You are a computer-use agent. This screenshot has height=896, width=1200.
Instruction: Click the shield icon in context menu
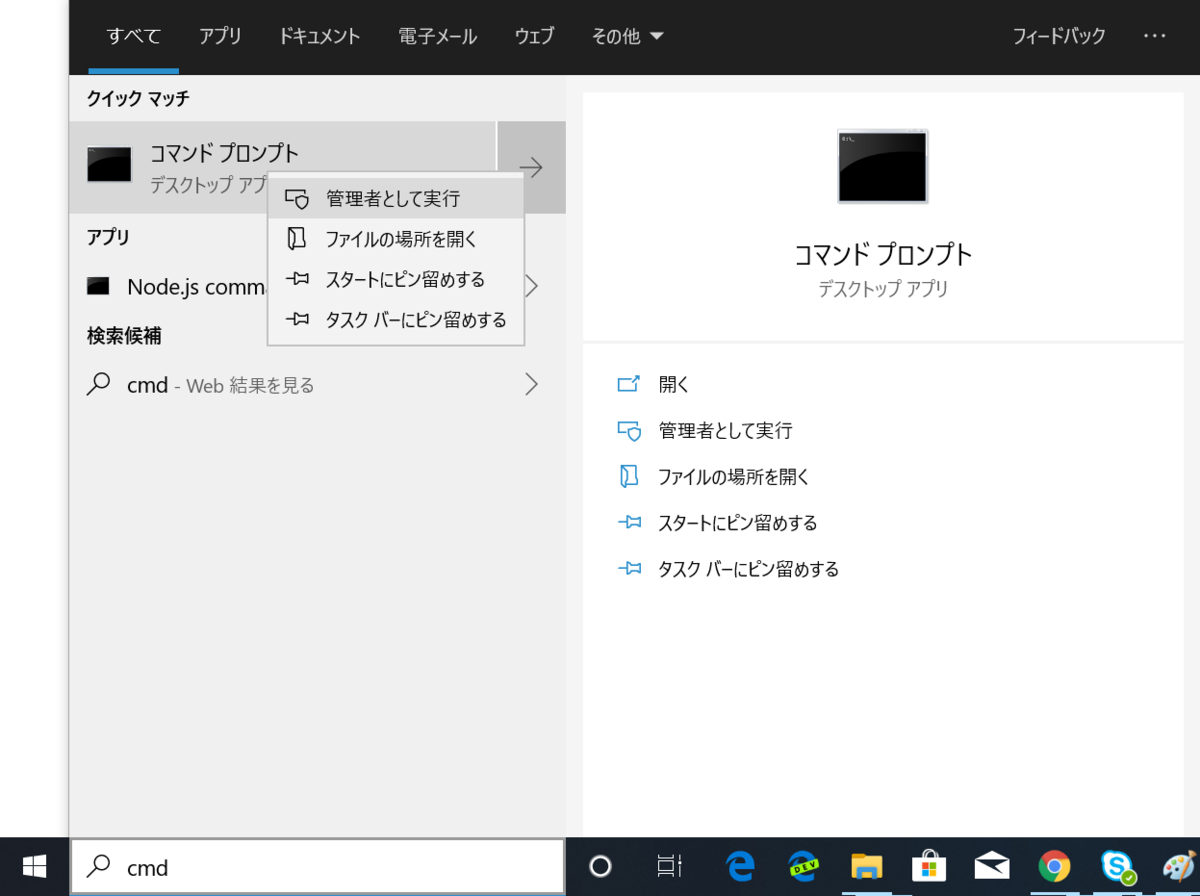[x=297, y=199]
